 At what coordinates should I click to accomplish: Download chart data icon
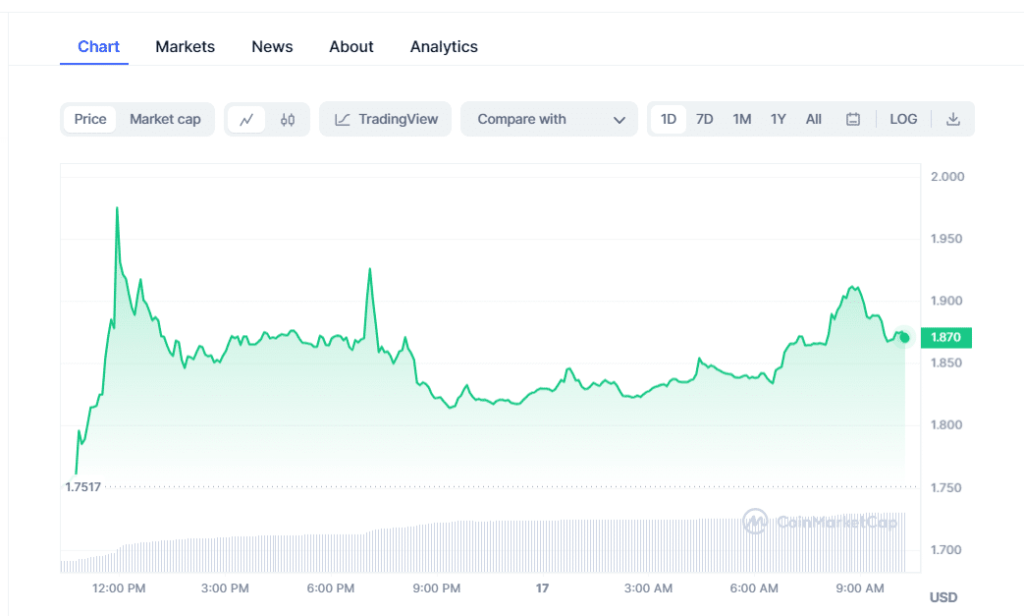953,119
